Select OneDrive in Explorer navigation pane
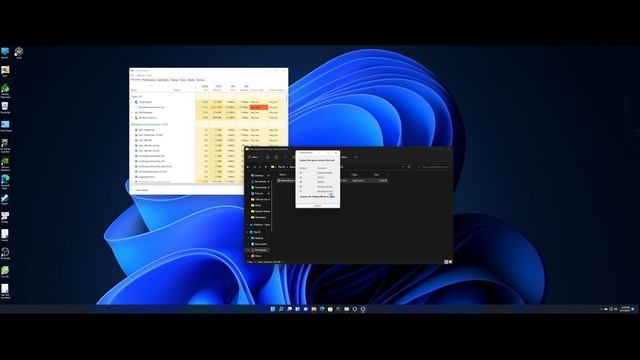The height and width of the screenshot is (360, 640). click(x=260, y=225)
